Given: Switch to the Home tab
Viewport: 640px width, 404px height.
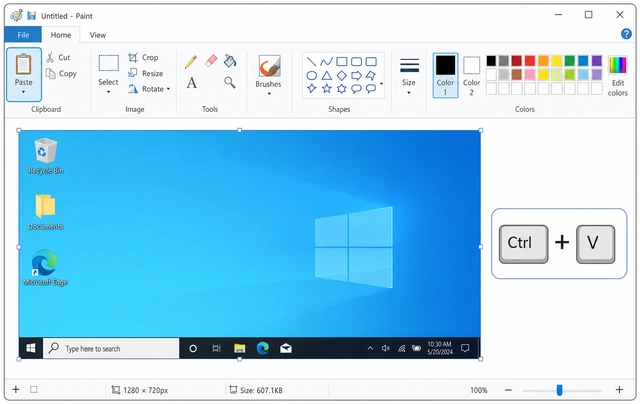Looking at the screenshot, I should coord(61,35).
